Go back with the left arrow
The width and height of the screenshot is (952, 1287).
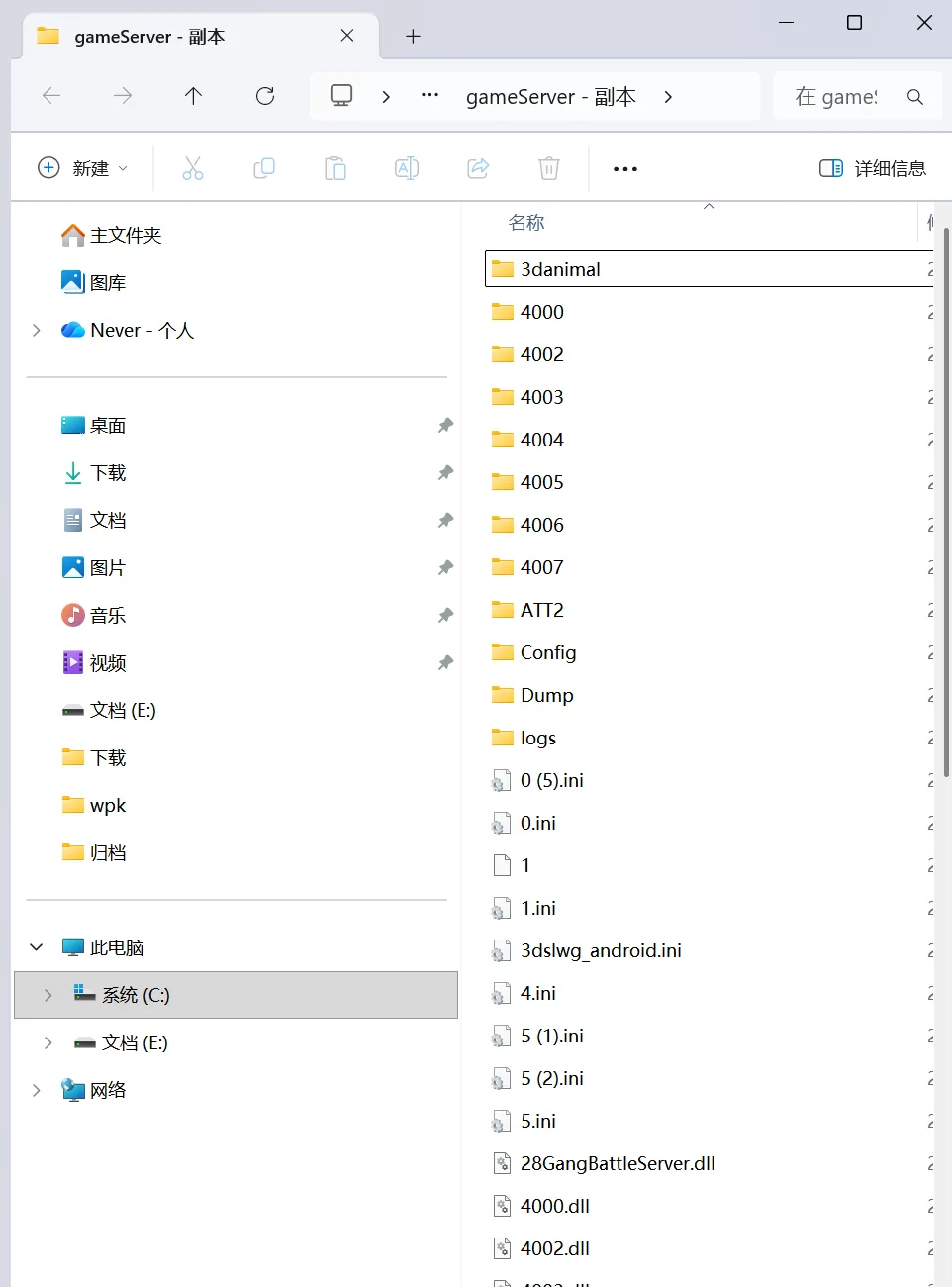51,96
